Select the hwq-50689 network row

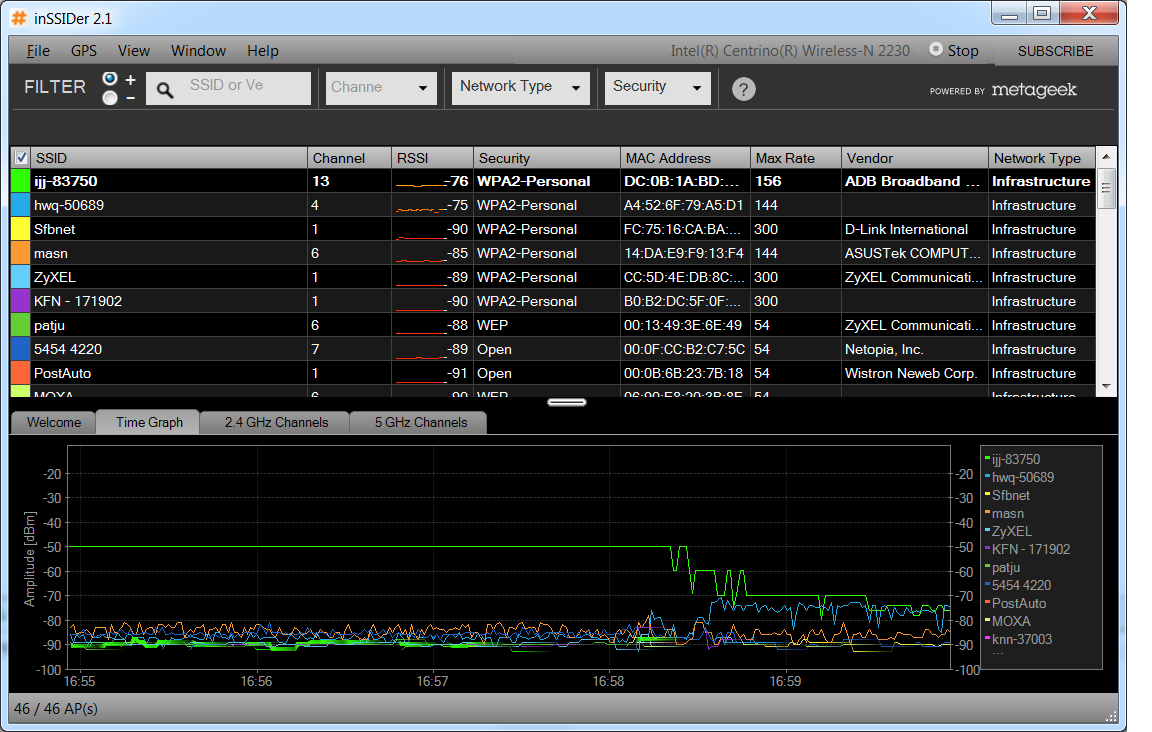click(553, 205)
